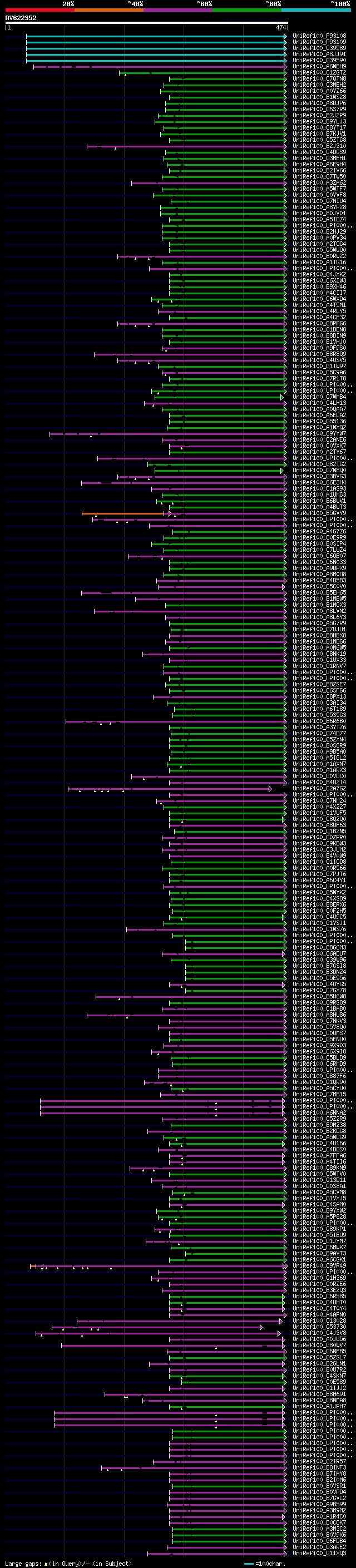Click label UniRef100_Q7NM24
The image size is (356, 1568).
pyautogui.click(x=319, y=800)
